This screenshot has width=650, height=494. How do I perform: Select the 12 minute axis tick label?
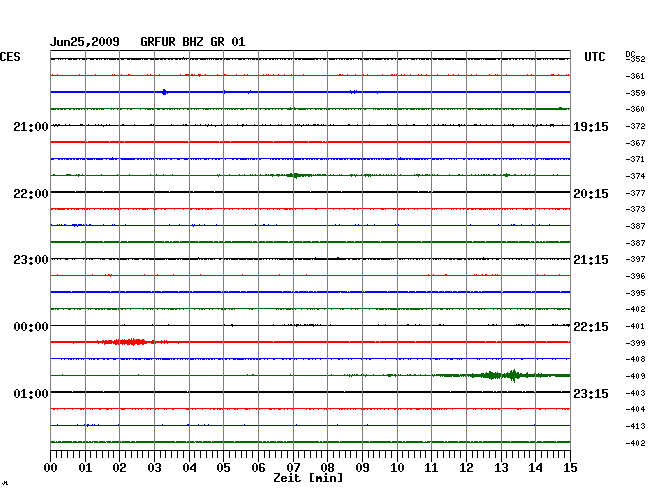pyautogui.click(x=466, y=468)
